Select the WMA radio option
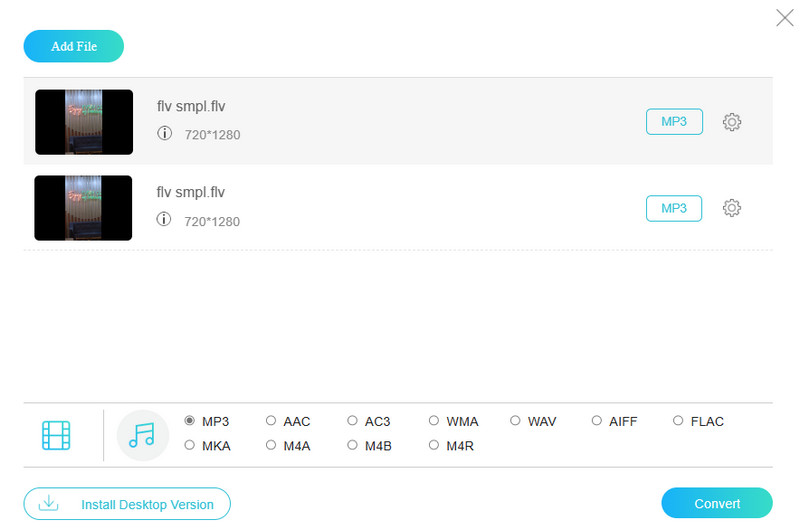The image size is (800, 530). click(434, 421)
